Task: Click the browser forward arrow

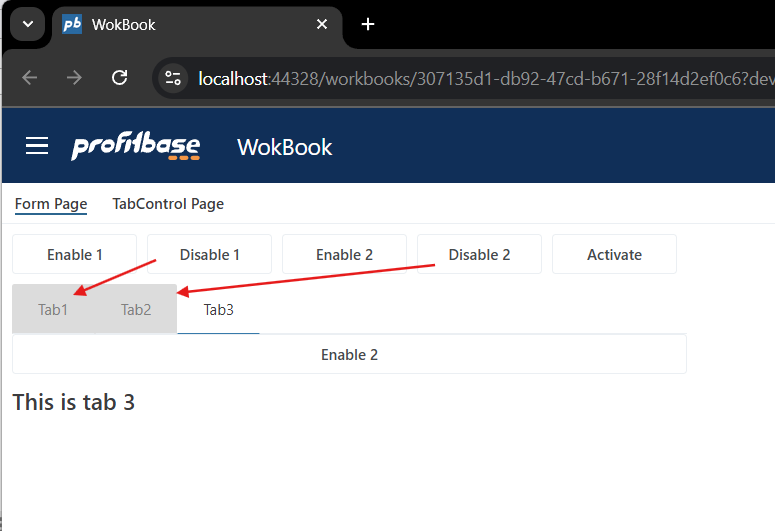Action: pos(74,78)
